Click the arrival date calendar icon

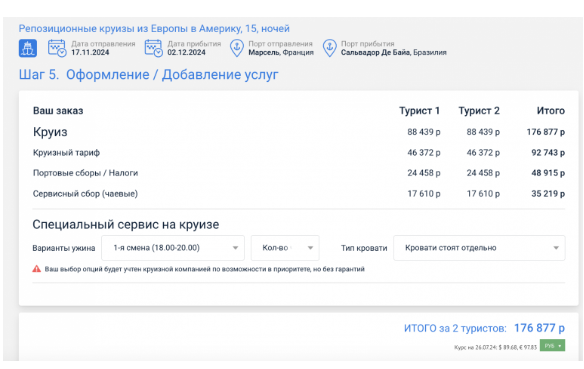(153, 48)
